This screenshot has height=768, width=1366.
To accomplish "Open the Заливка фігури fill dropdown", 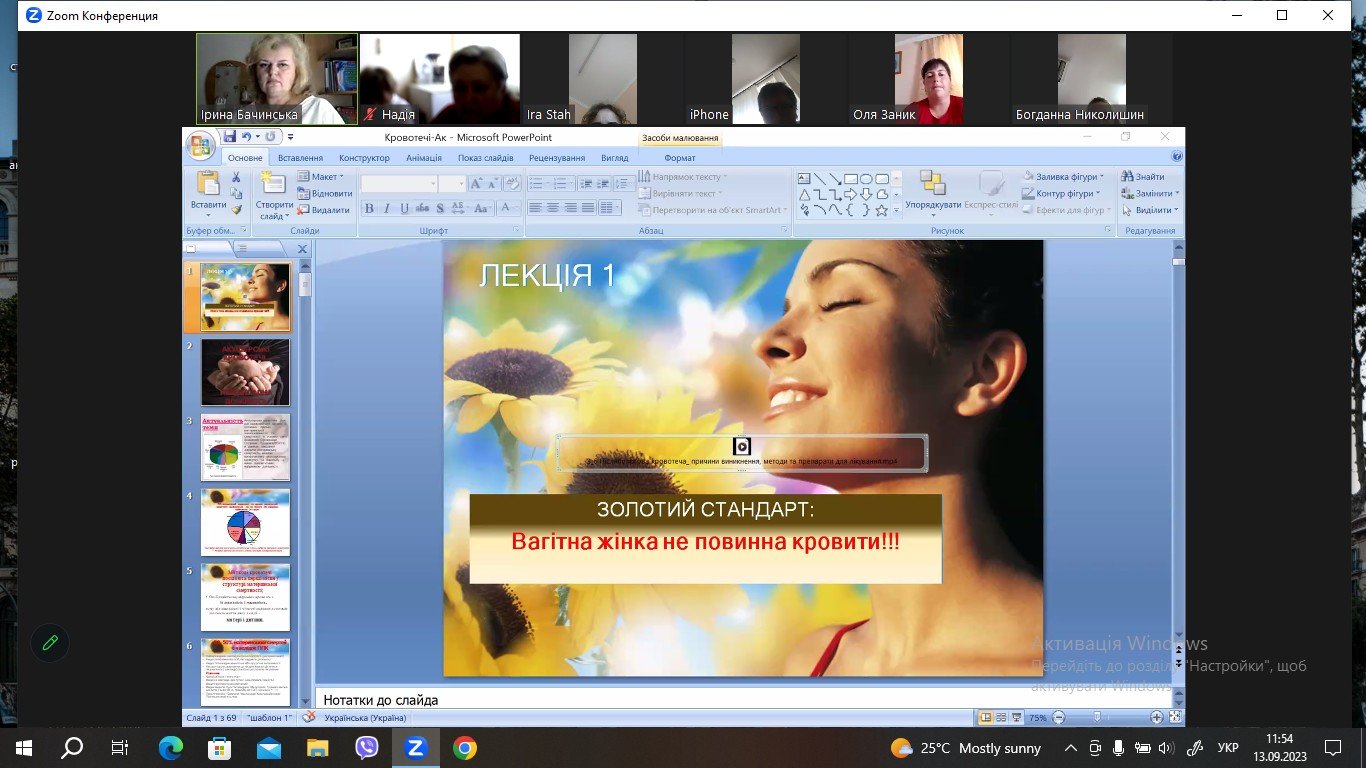I will coord(1064,177).
